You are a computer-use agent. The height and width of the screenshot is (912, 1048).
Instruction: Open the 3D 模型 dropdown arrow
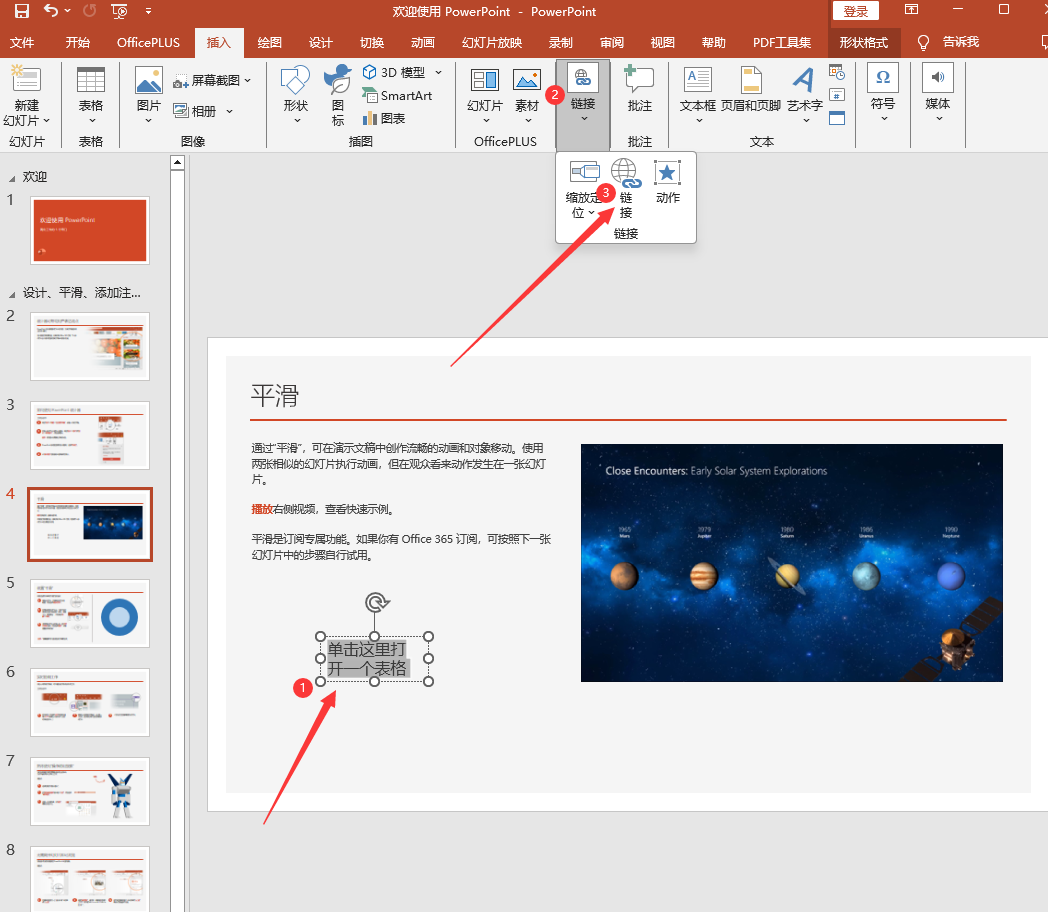click(x=438, y=72)
